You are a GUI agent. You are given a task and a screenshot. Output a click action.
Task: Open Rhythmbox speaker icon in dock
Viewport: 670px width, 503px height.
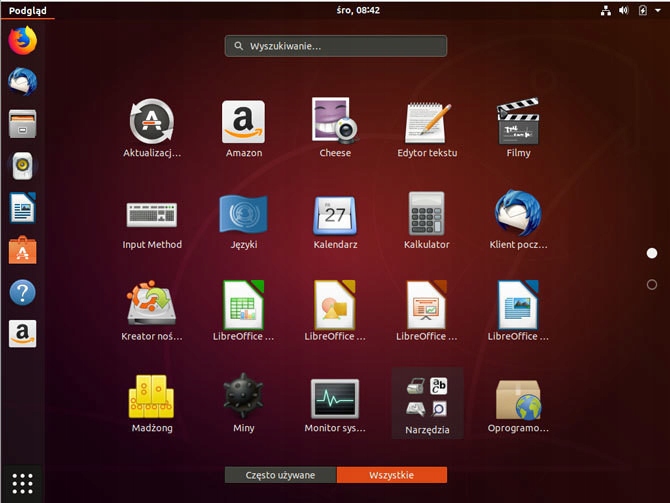click(x=23, y=166)
